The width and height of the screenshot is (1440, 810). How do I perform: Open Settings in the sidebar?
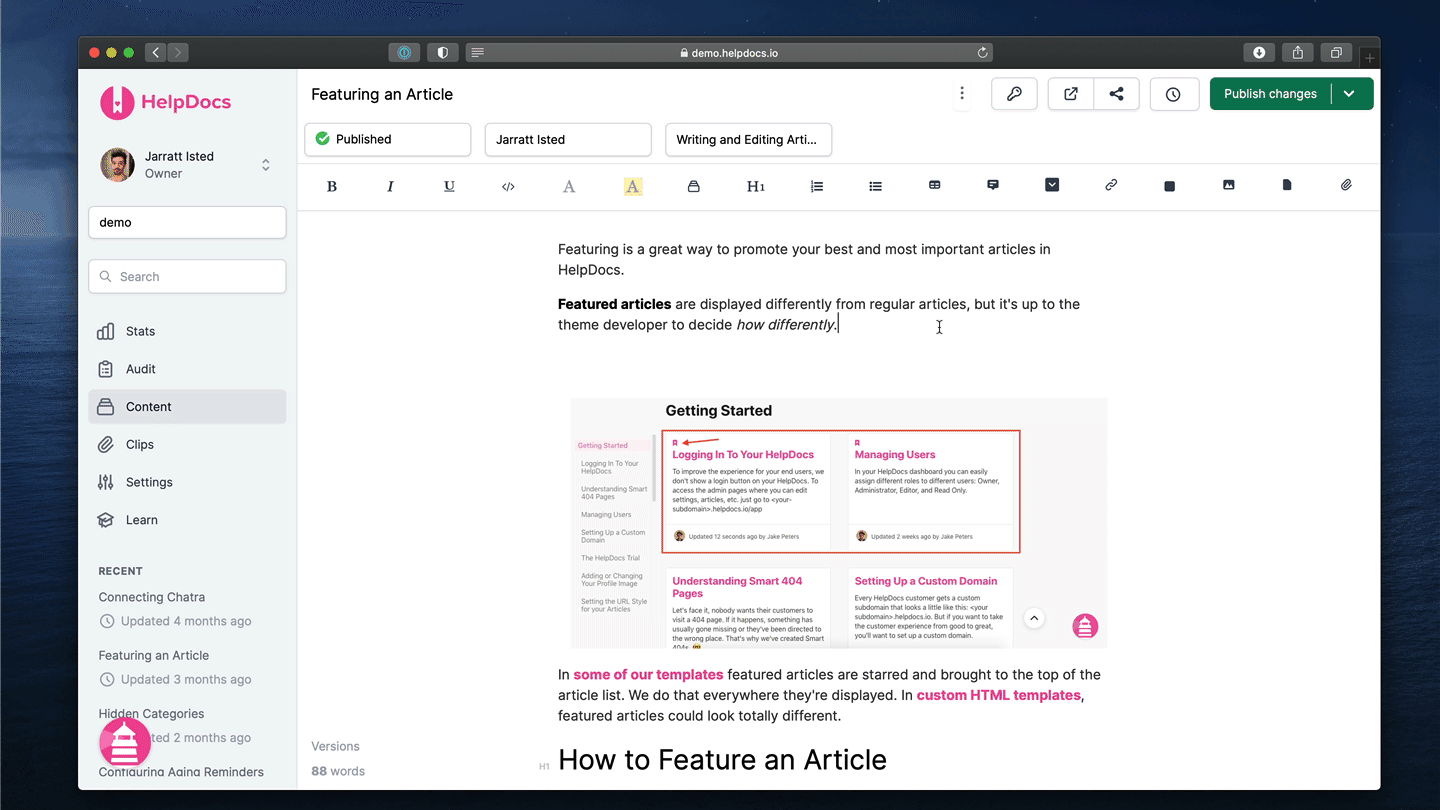pos(187,482)
